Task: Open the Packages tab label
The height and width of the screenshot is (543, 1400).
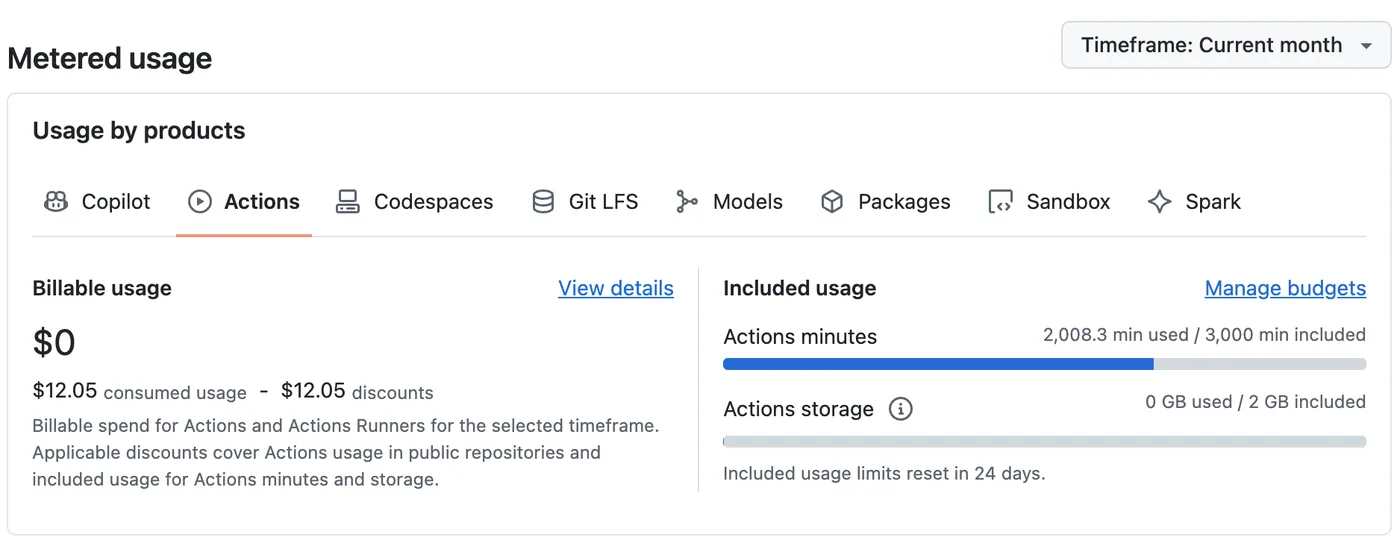Action: point(904,202)
